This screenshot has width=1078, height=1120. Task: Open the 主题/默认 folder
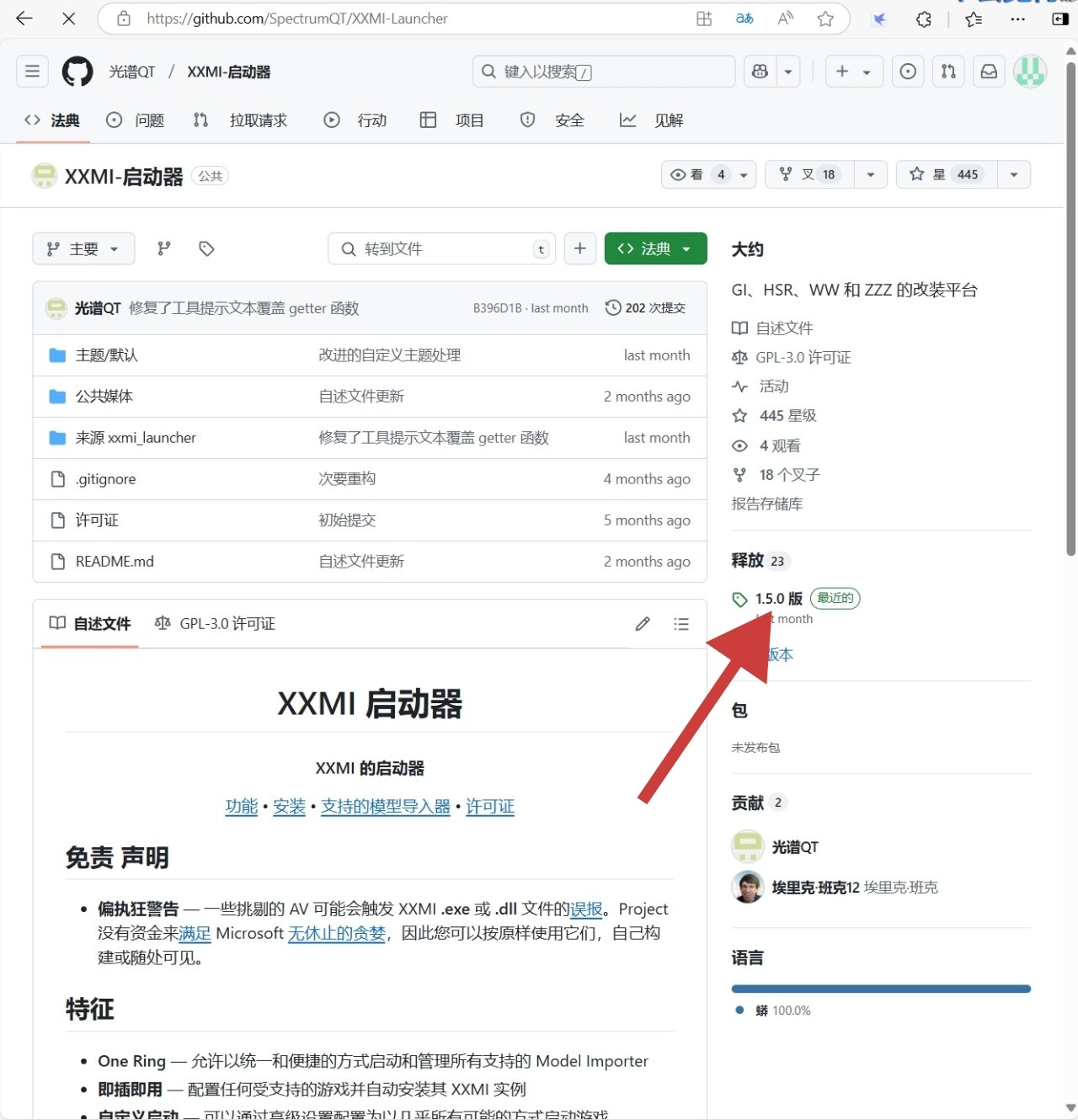[x=106, y=355]
